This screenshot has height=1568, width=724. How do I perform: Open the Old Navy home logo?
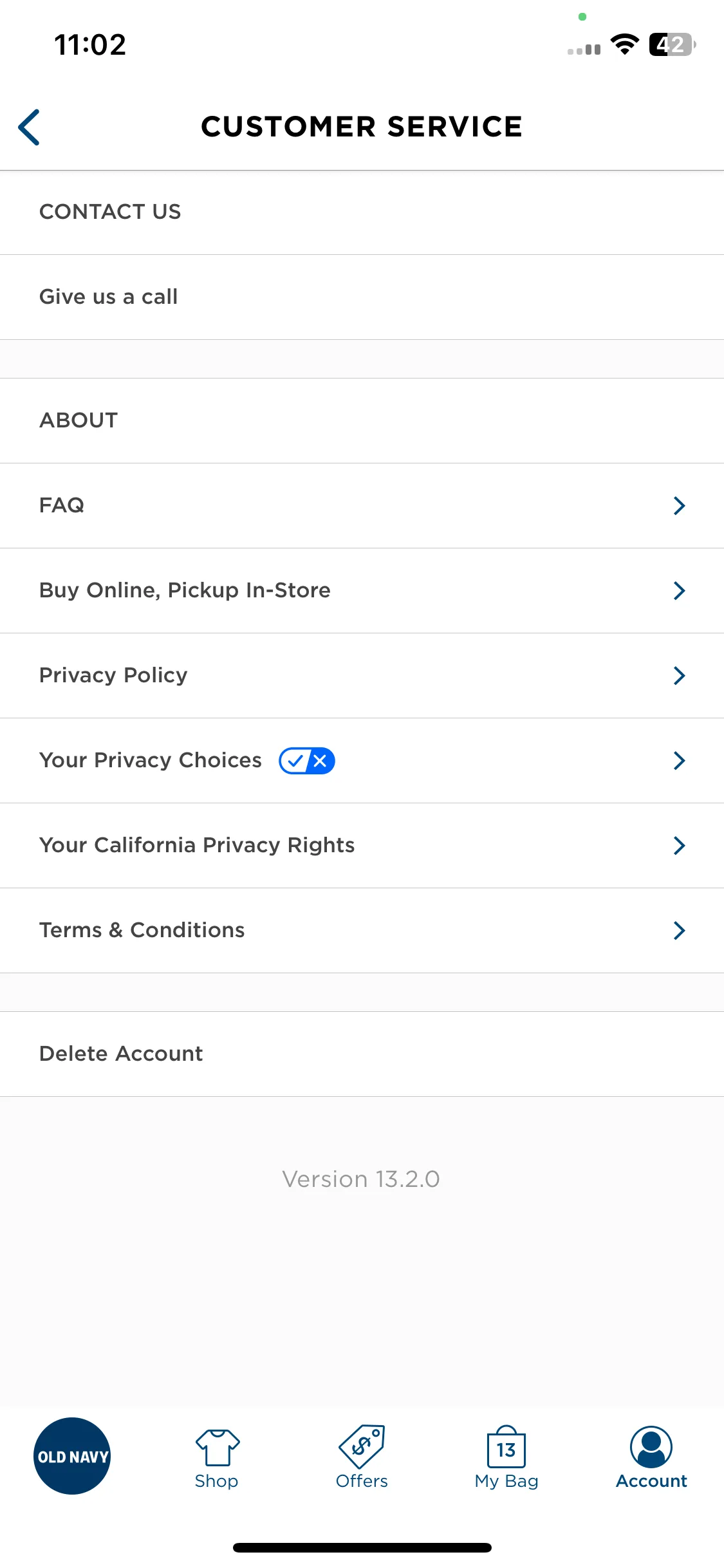coord(72,1455)
